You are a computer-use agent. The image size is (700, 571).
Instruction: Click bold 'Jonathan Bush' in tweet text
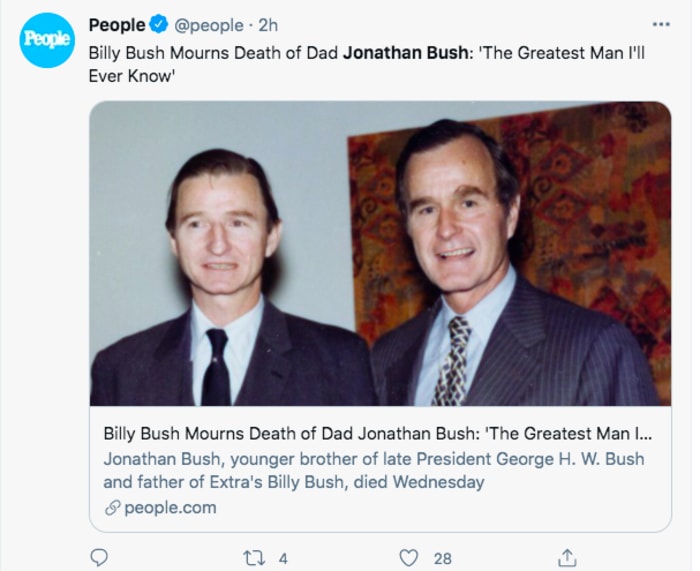pyautogui.click(x=403, y=51)
